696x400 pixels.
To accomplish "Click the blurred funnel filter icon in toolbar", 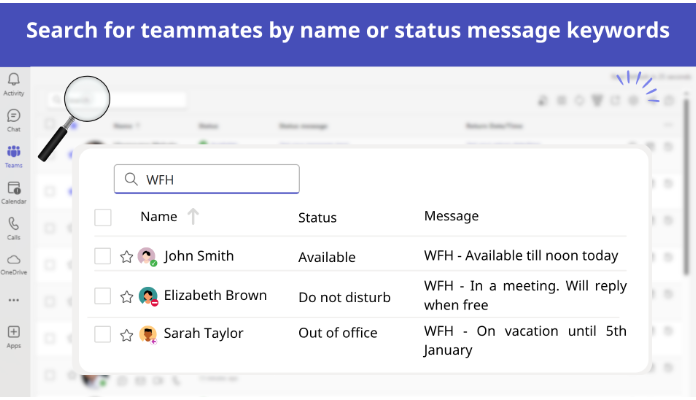I will click(597, 101).
